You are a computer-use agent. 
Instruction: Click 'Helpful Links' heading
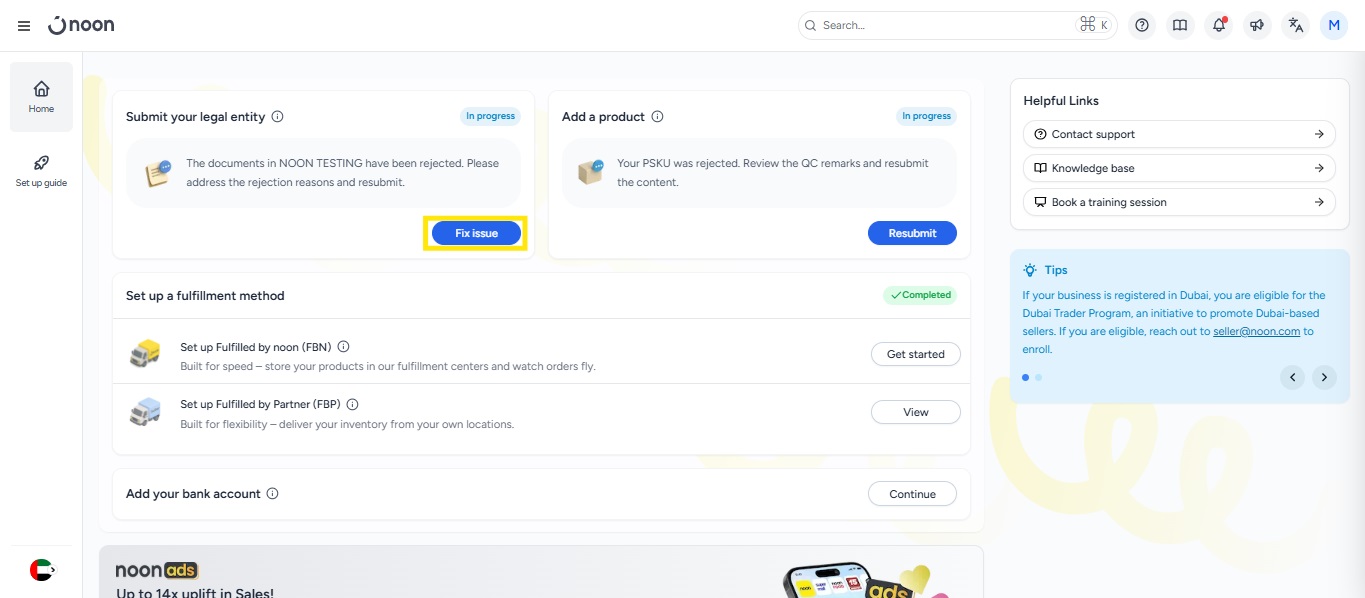[1061, 101]
